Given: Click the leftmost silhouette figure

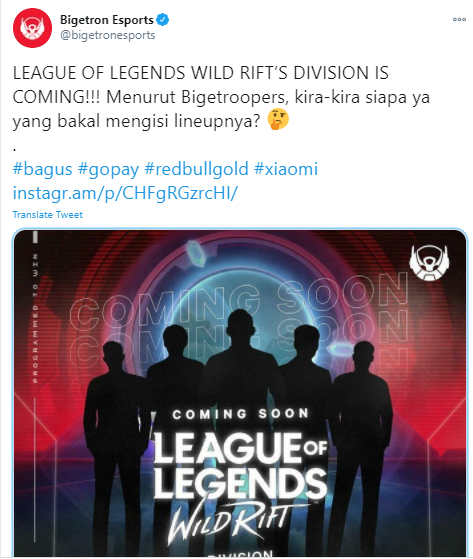Looking at the screenshot, I should [114, 447].
